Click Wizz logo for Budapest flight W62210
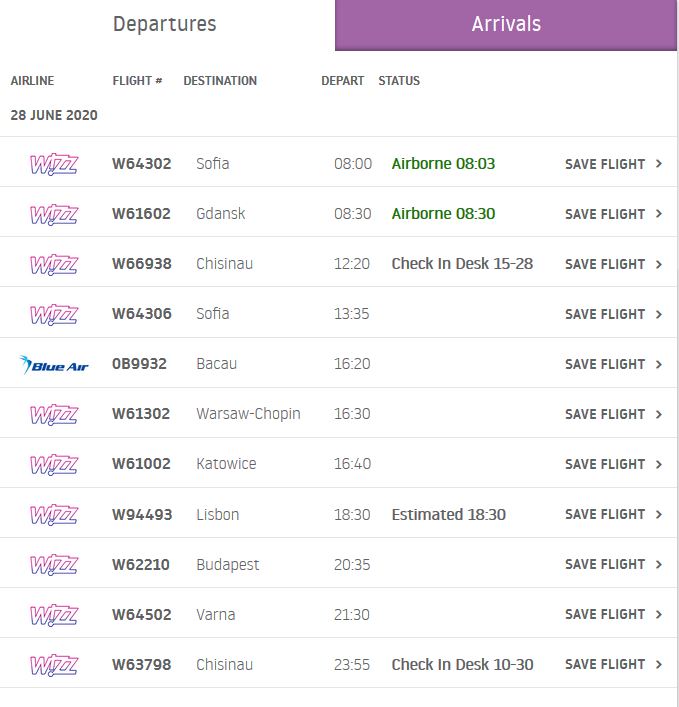 [54, 565]
